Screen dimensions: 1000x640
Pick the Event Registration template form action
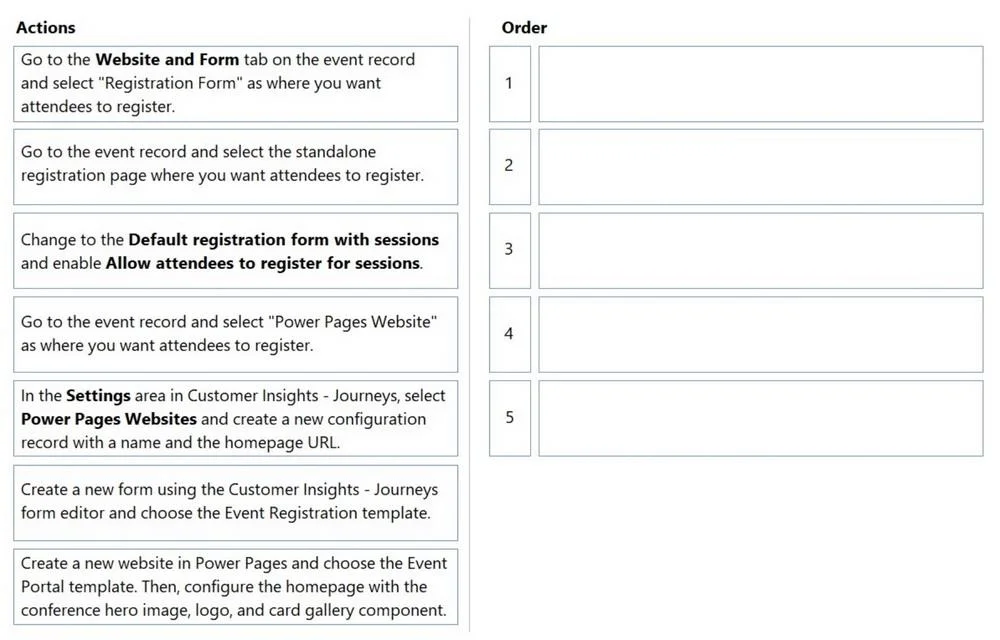click(235, 503)
